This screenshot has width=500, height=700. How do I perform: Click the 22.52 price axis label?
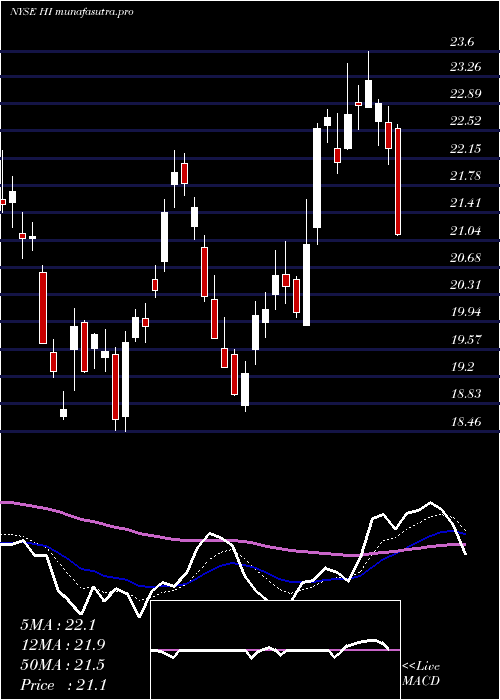pos(465,121)
